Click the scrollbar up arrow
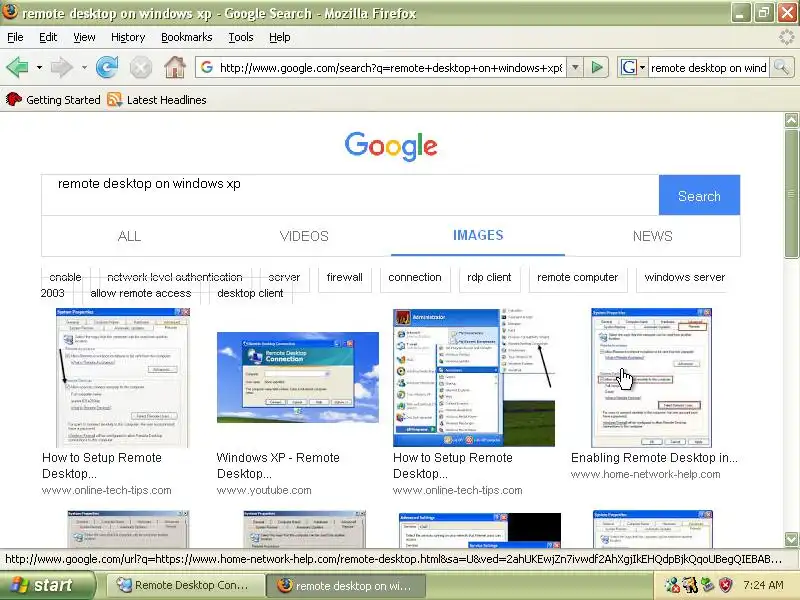The width and height of the screenshot is (800, 600). (791, 120)
